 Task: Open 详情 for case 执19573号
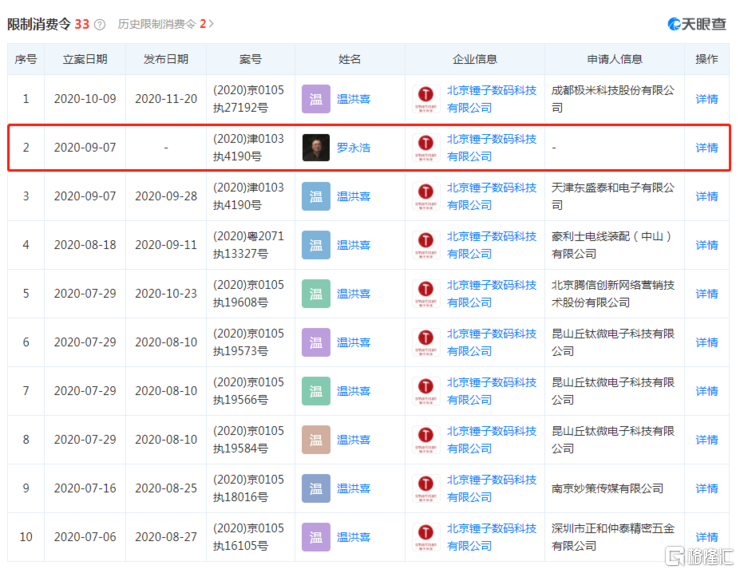click(706, 342)
